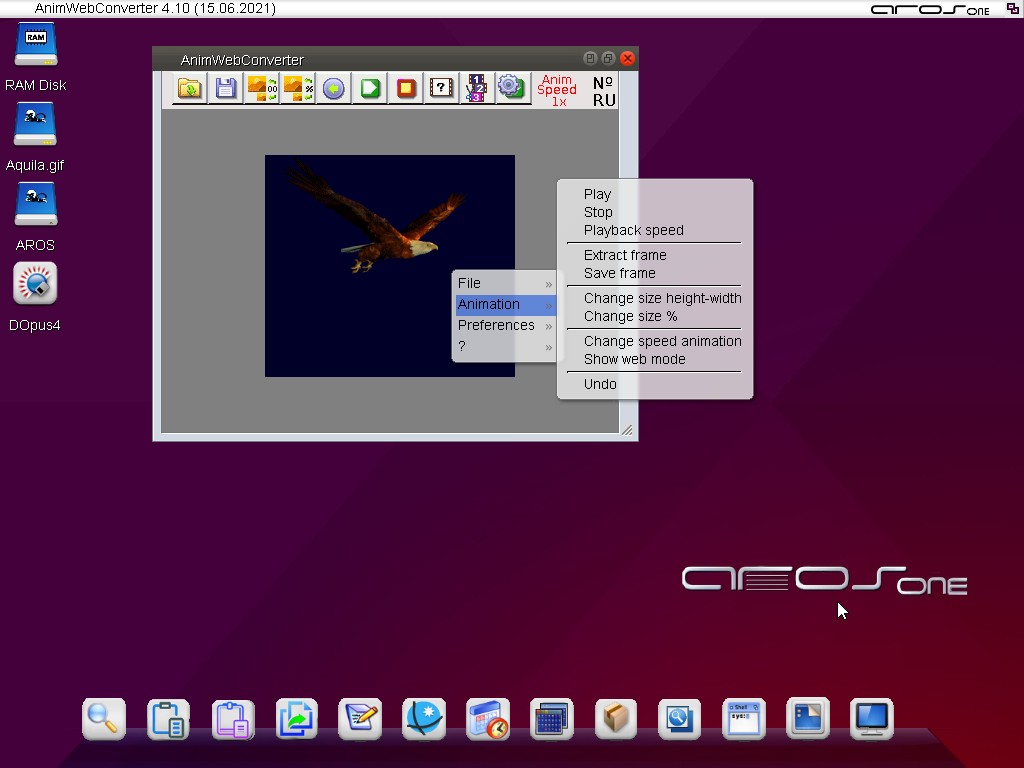Click Undo in the Animation submenu
The width and height of the screenshot is (1024, 768).
[x=600, y=384]
